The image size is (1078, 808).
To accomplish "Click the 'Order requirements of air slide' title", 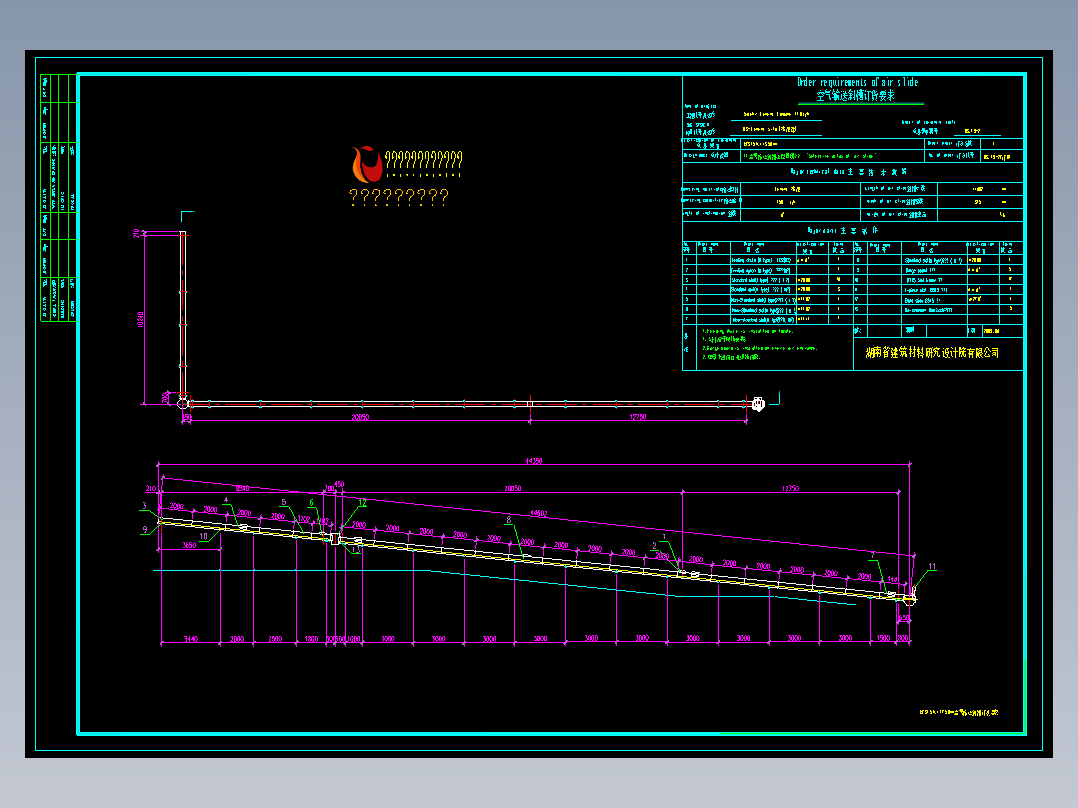I will pyautogui.click(x=857, y=83).
